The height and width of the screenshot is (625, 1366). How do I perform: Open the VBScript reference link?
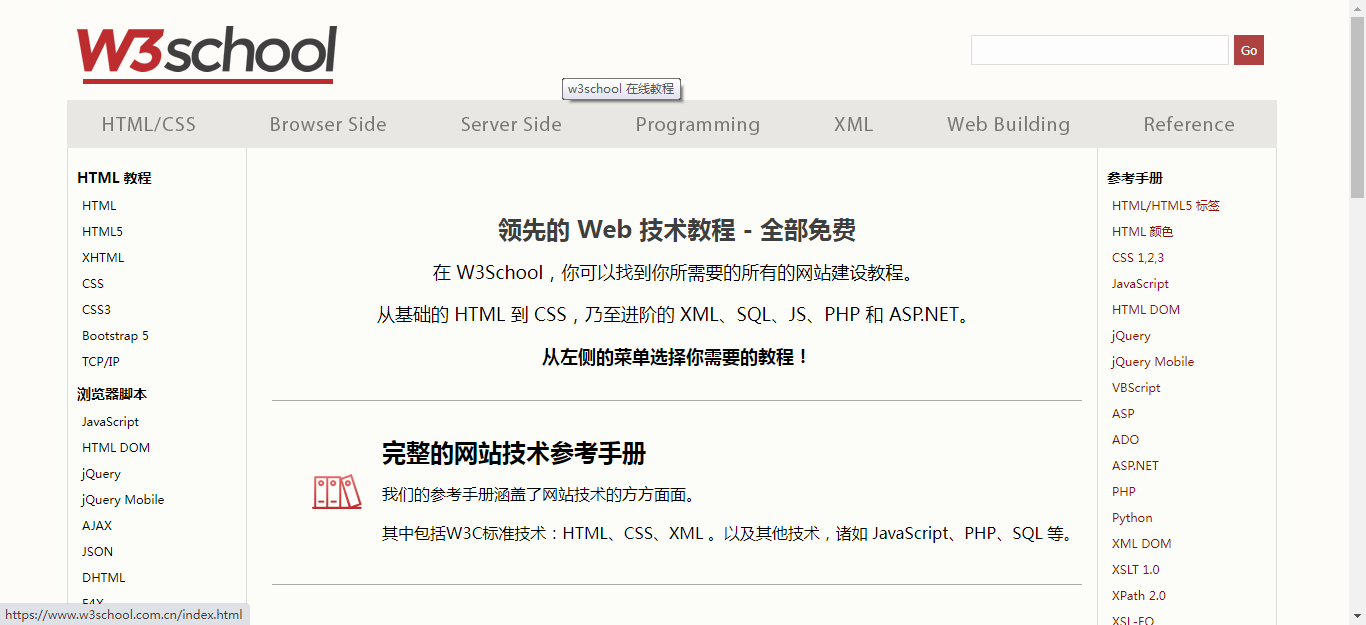tap(1136, 387)
